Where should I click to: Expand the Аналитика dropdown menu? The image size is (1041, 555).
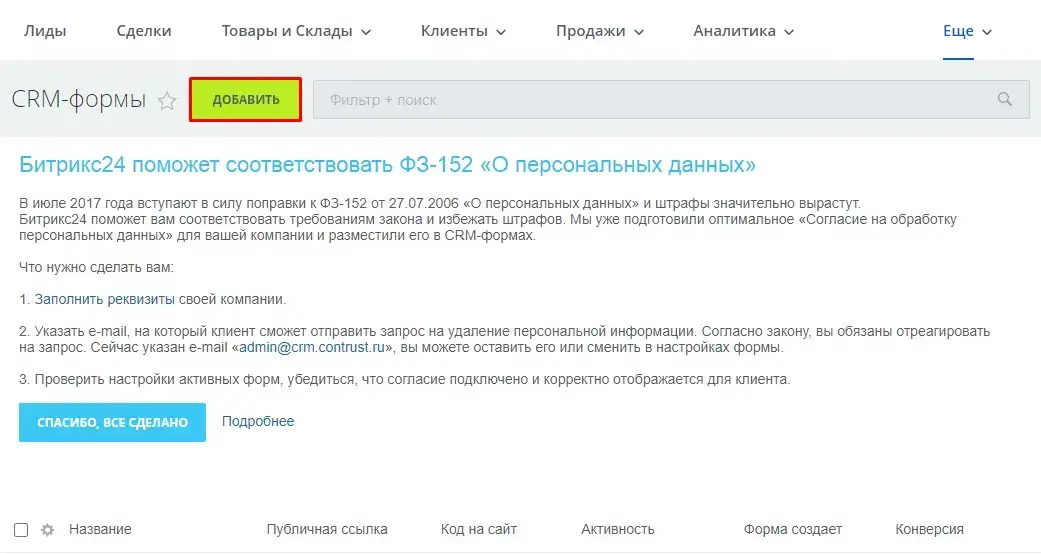pyautogui.click(x=744, y=31)
